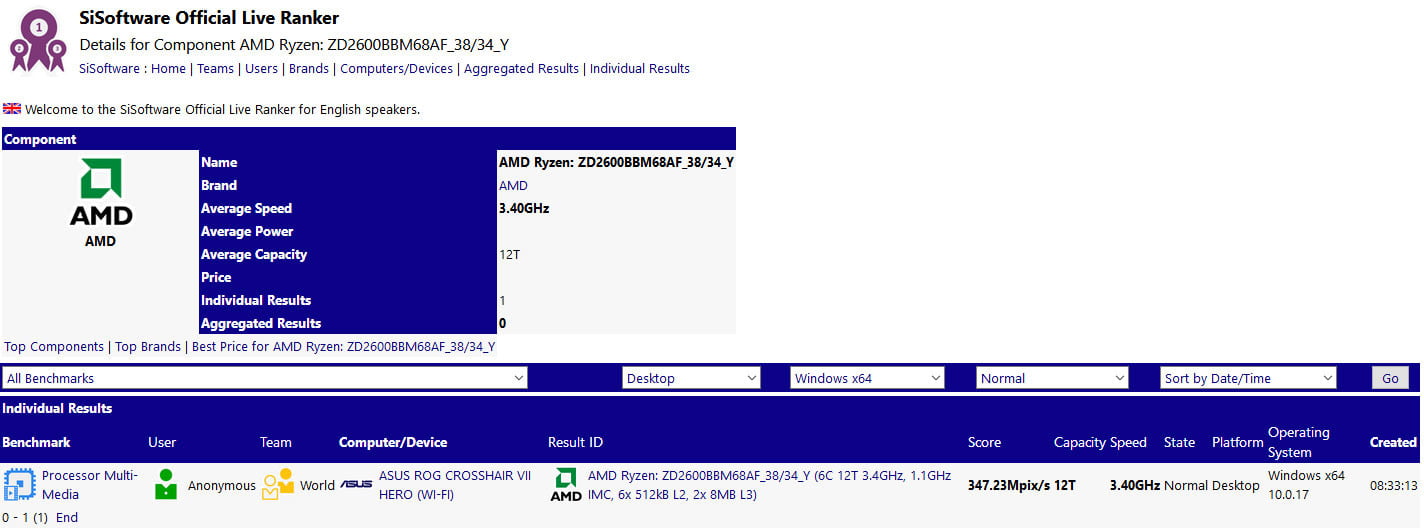
Task: Open the ASUS ROG CROSSHAIR VII HERO link
Action: click(x=455, y=485)
